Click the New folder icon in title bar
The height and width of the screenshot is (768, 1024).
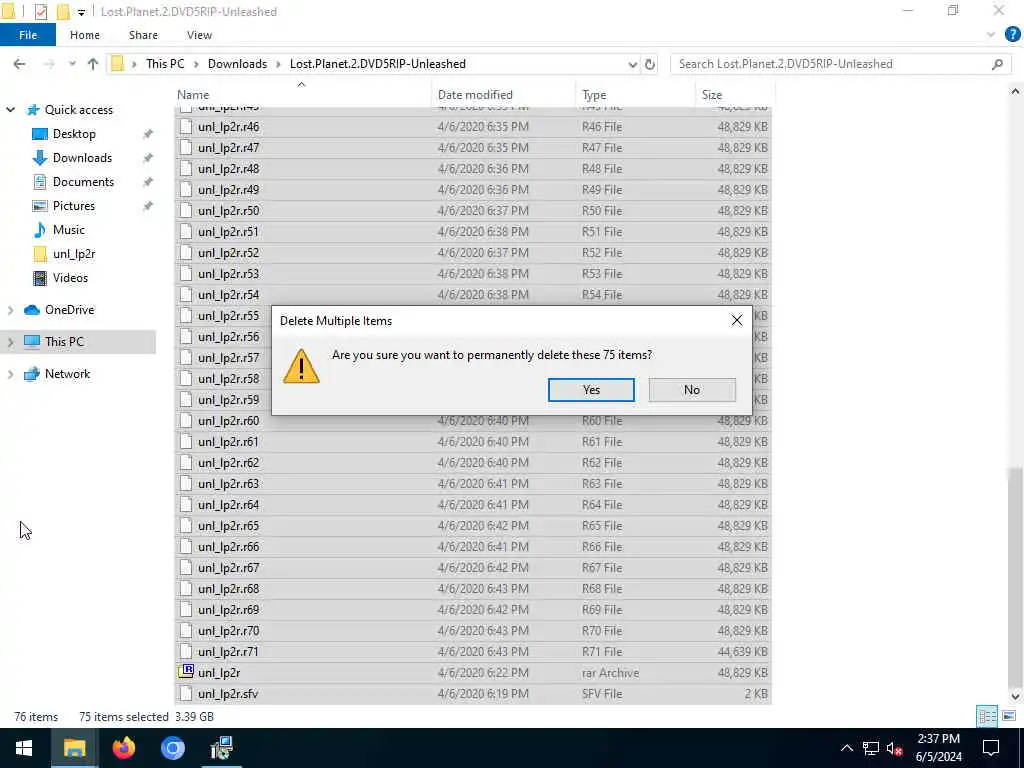pyautogui.click(x=63, y=12)
